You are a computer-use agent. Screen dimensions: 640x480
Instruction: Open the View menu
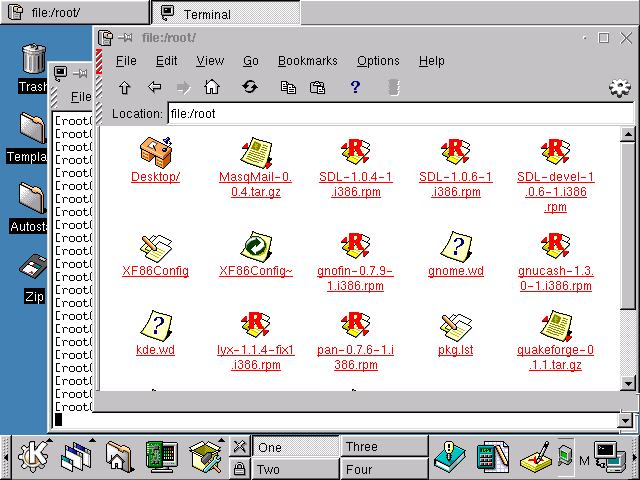[x=210, y=61]
